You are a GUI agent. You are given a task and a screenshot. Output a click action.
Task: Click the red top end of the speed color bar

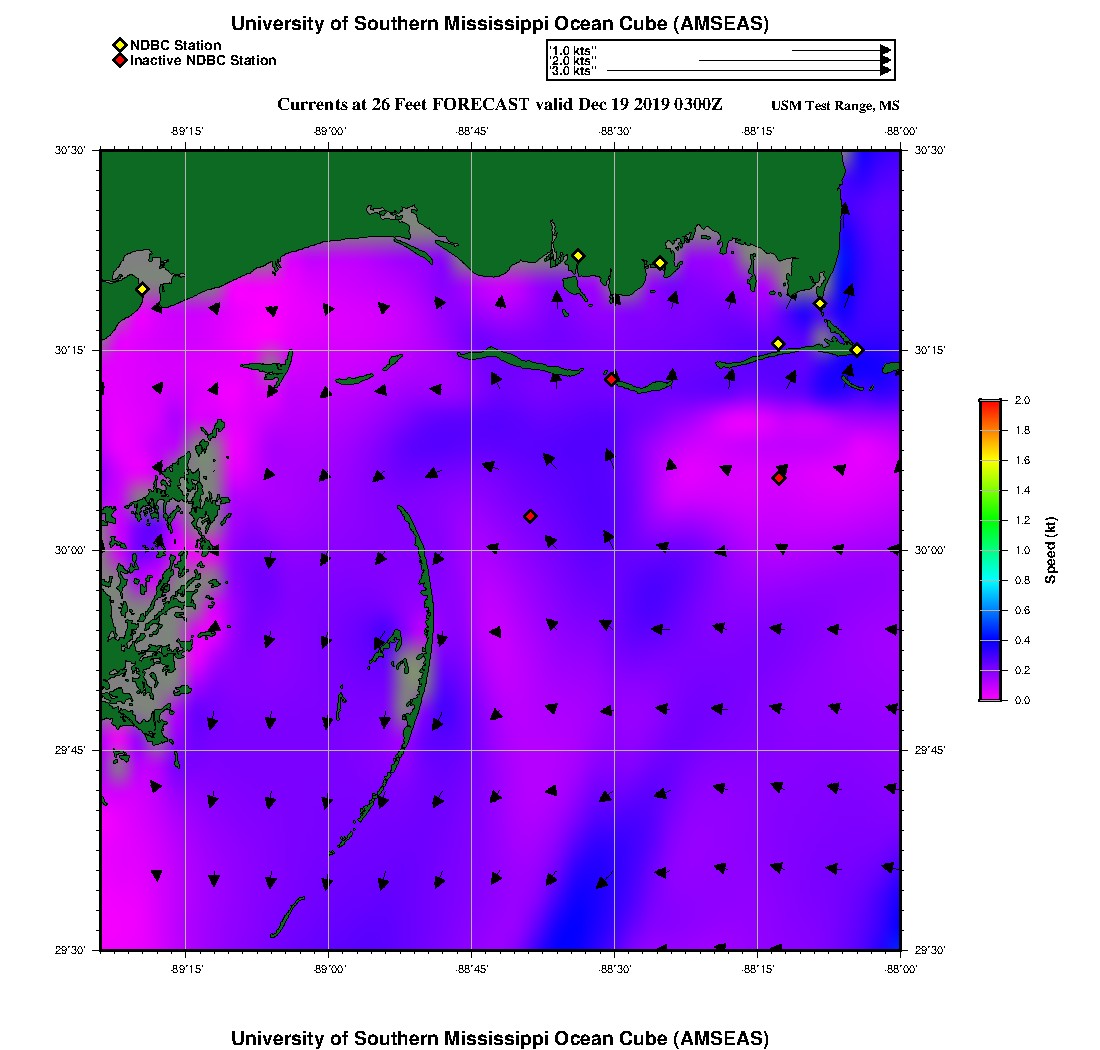click(x=989, y=404)
